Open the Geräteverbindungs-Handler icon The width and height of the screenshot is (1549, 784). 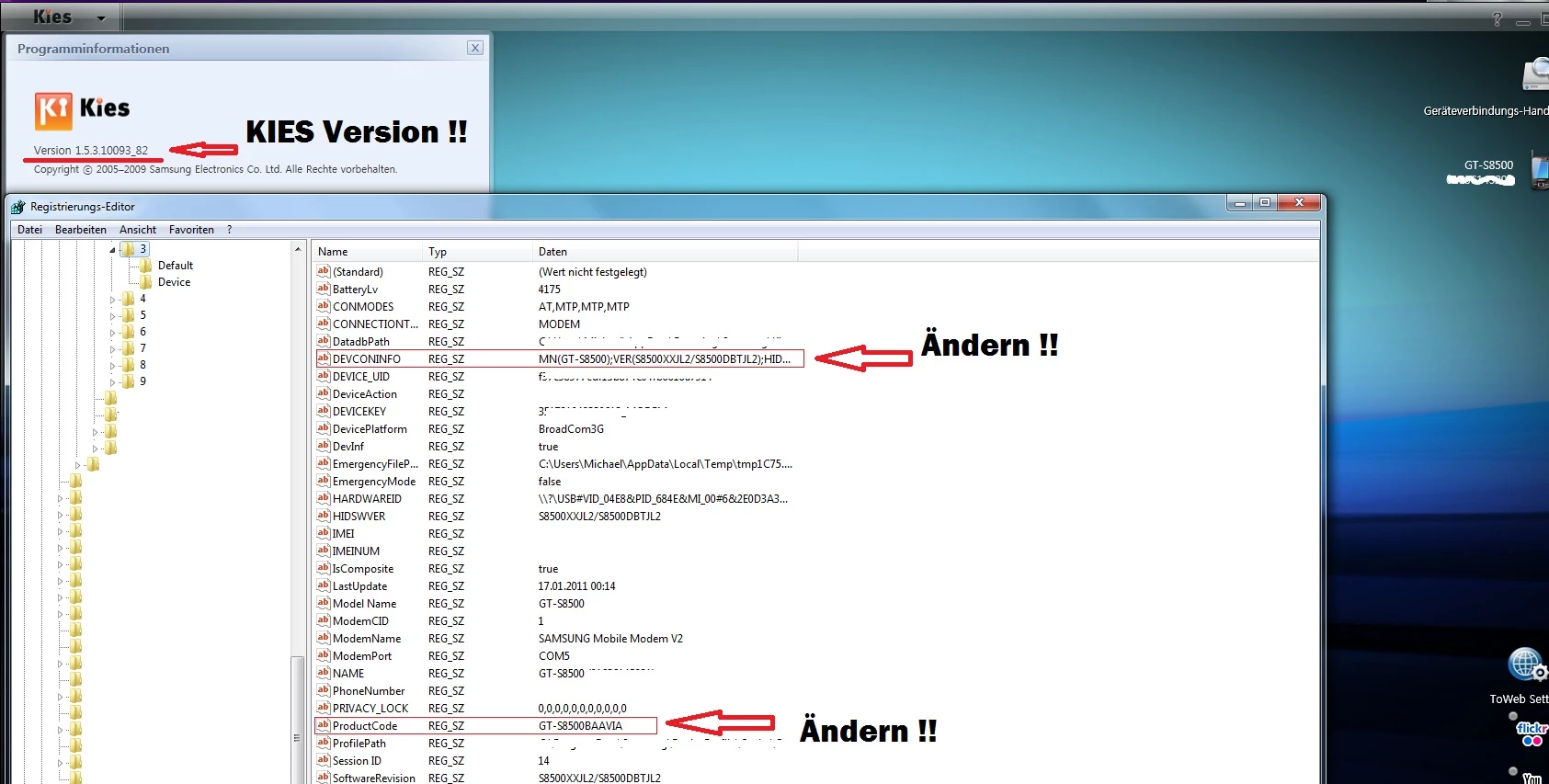click(x=1535, y=75)
